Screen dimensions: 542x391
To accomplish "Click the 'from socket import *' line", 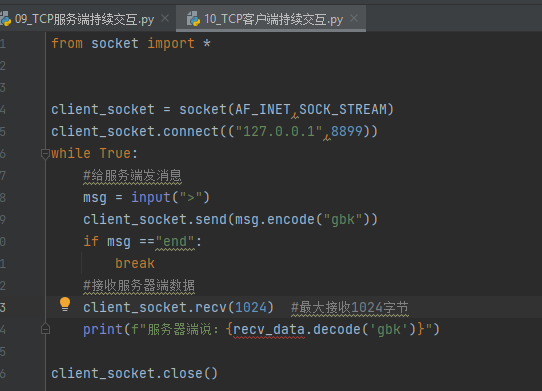I will click(131, 44).
